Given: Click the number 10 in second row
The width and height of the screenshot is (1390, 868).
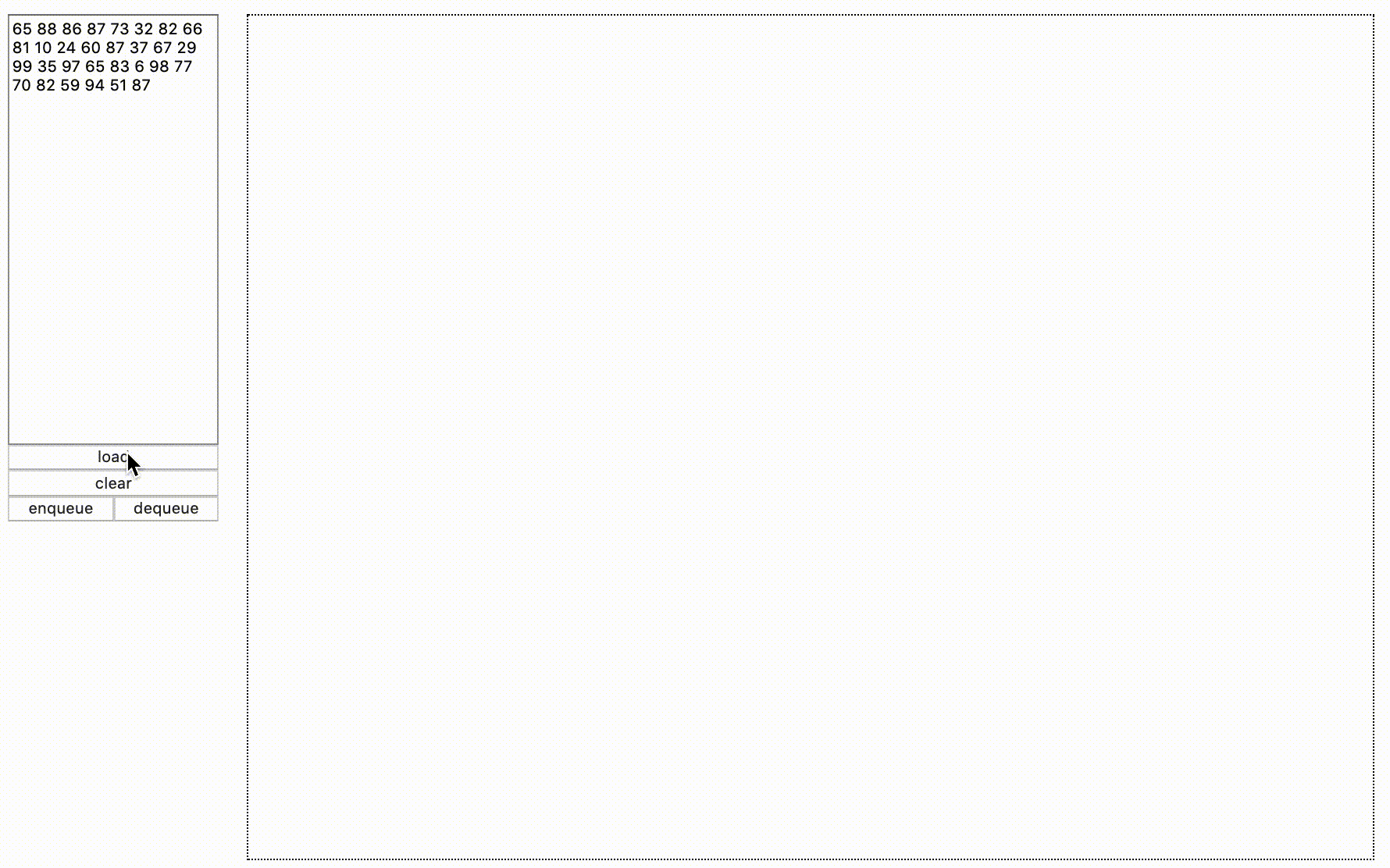Looking at the screenshot, I should tap(43, 48).
